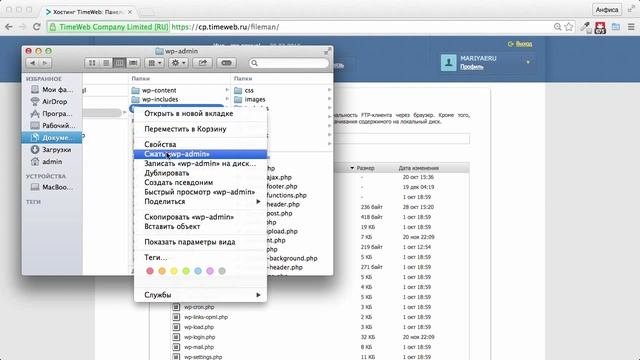The image size is (640, 360).
Task: Apply purple tag color
Action: click(210, 271)
